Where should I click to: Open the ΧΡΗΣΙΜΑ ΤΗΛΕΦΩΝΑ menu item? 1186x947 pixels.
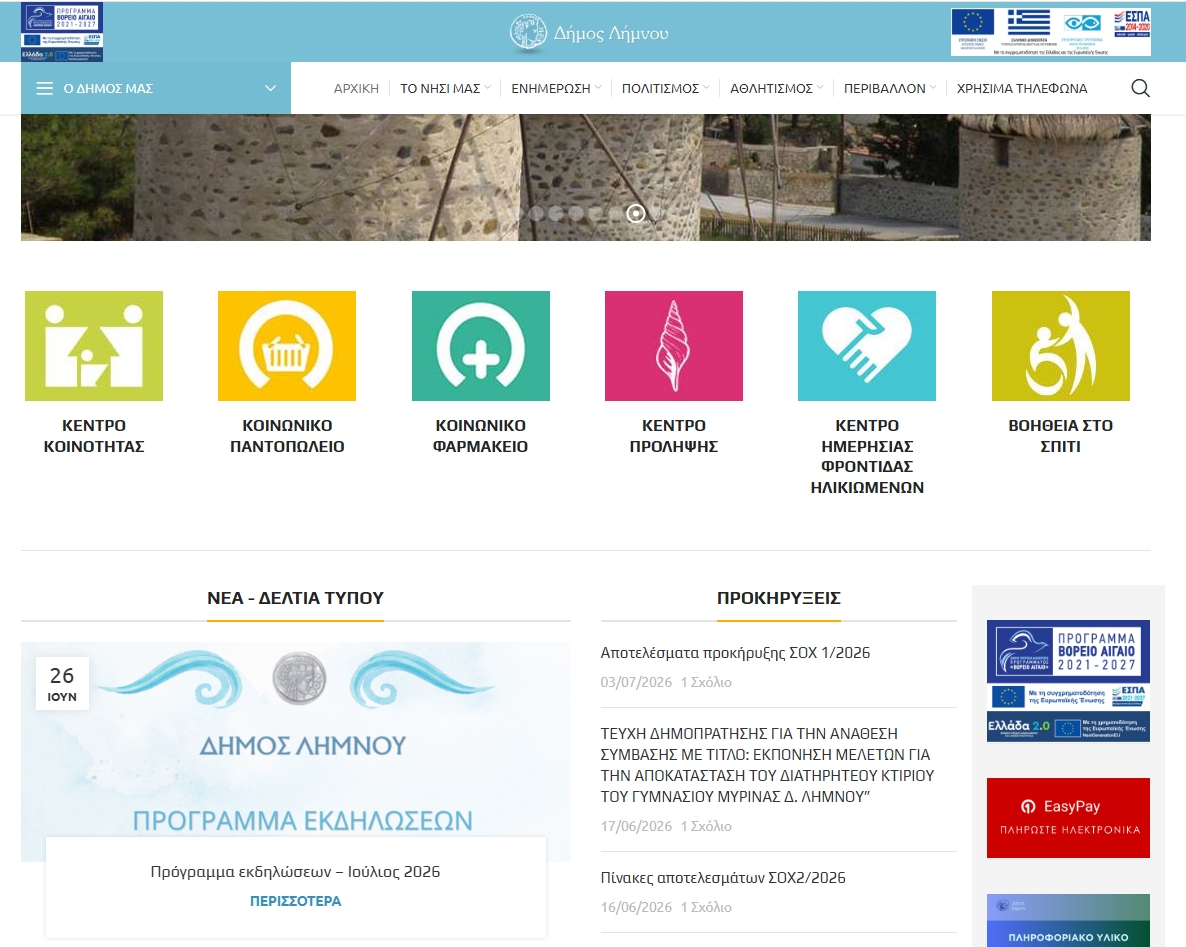[1022, 88]
